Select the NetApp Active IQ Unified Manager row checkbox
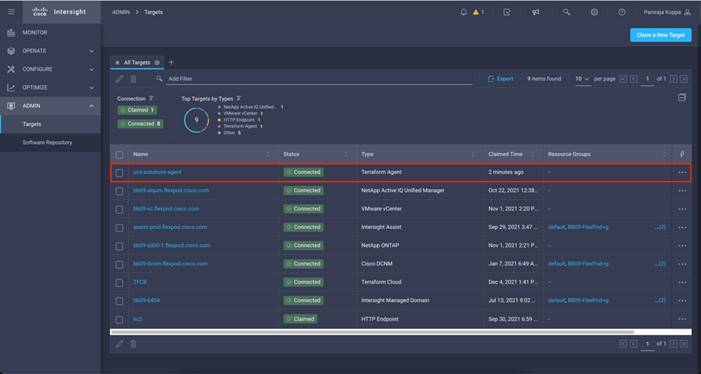 119,191
